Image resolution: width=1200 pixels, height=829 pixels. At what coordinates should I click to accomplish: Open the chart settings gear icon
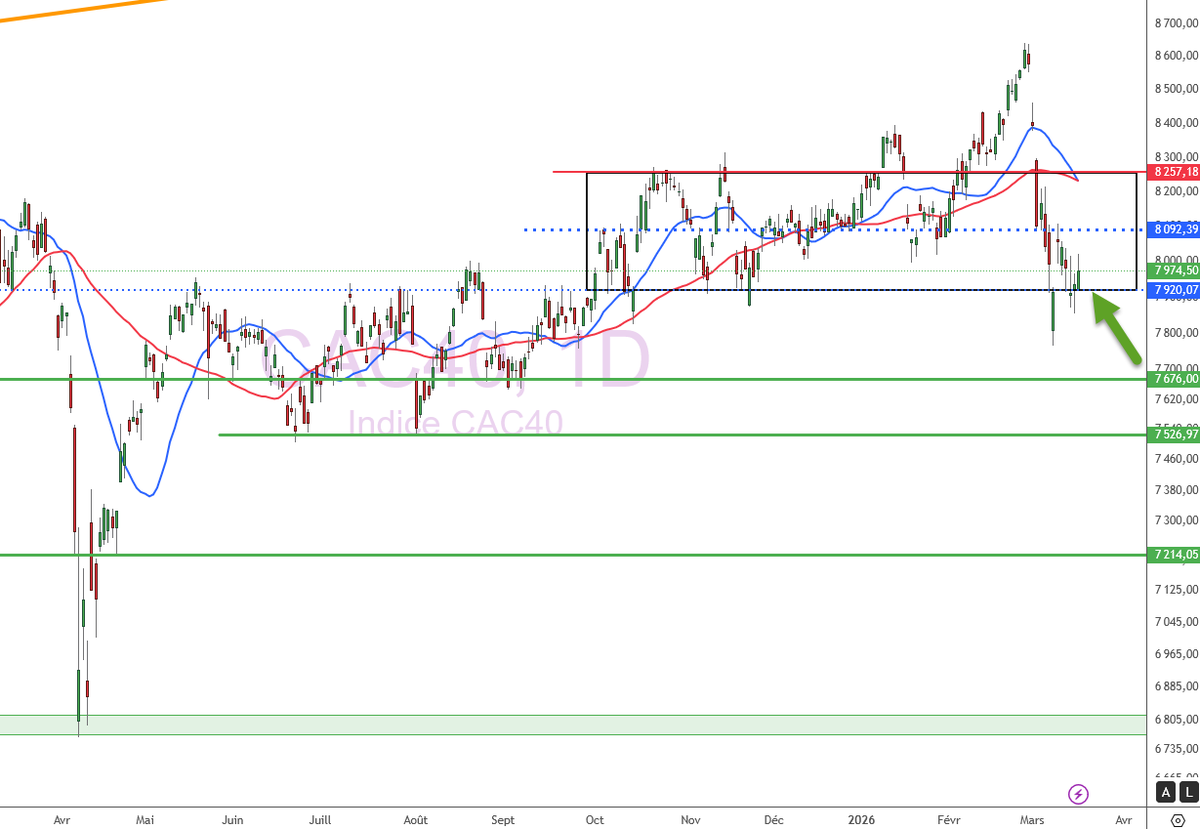pos(1177,821)
